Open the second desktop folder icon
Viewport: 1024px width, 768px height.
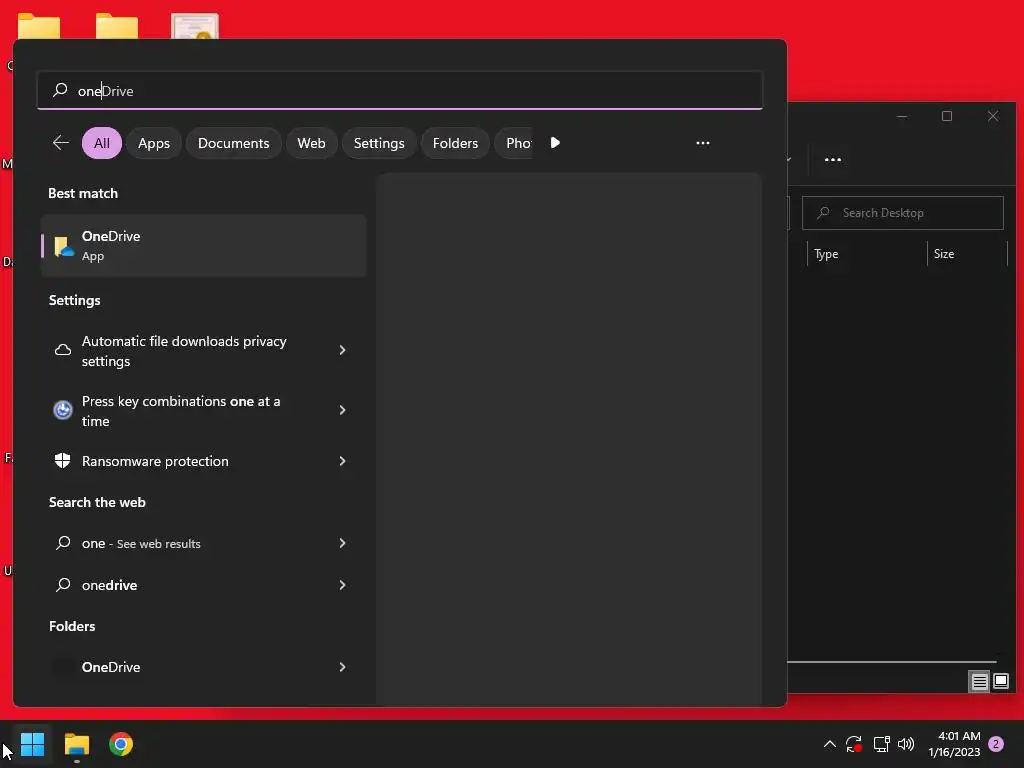coord(117,27)
